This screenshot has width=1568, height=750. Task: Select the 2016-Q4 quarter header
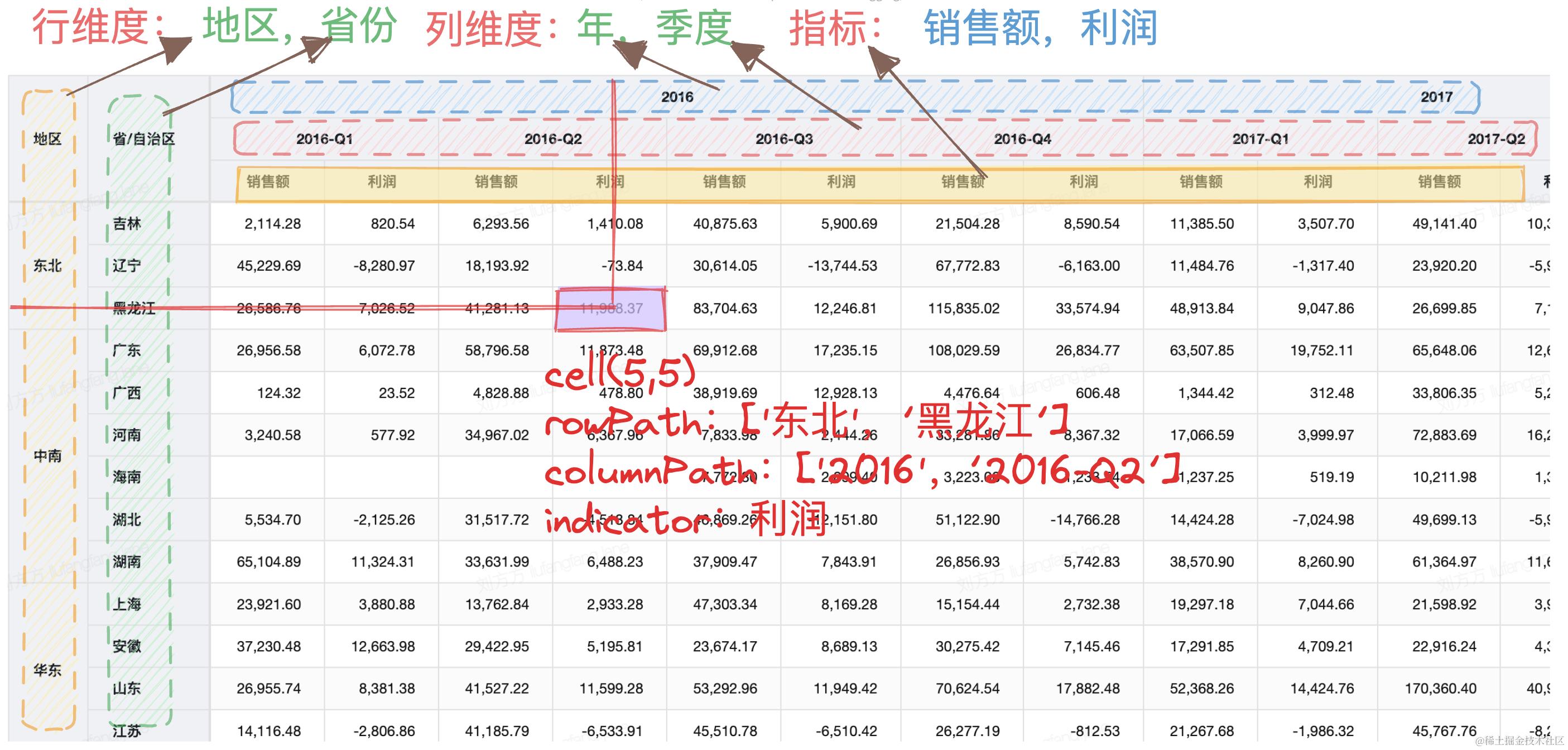(1022, 139)
